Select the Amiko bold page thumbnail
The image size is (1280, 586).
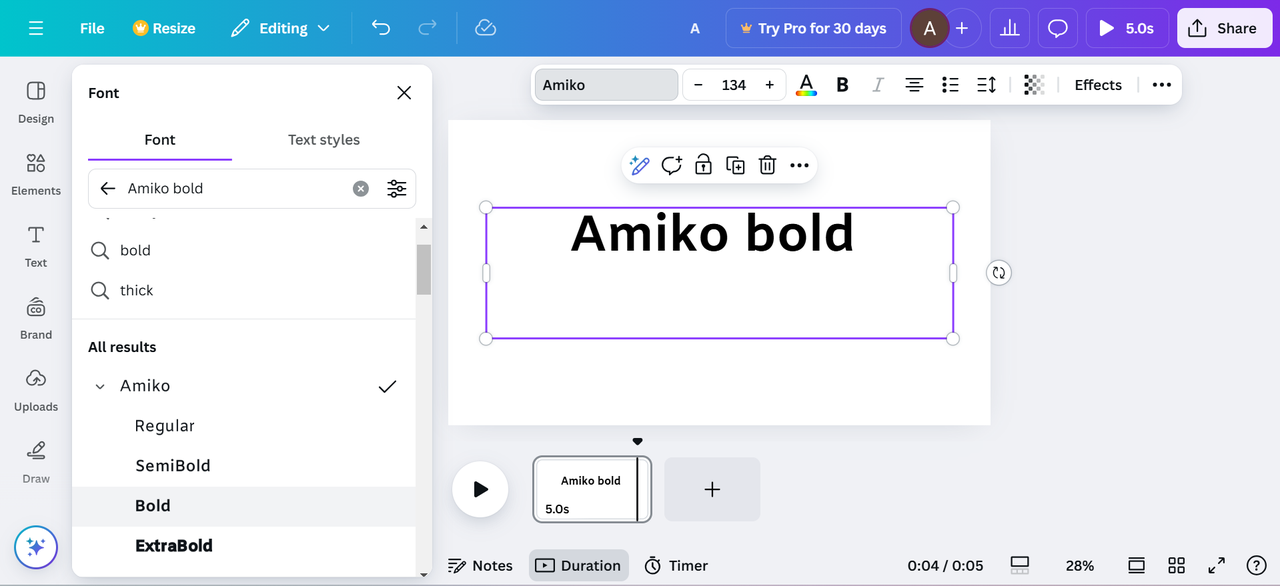(x=592, y=489)
